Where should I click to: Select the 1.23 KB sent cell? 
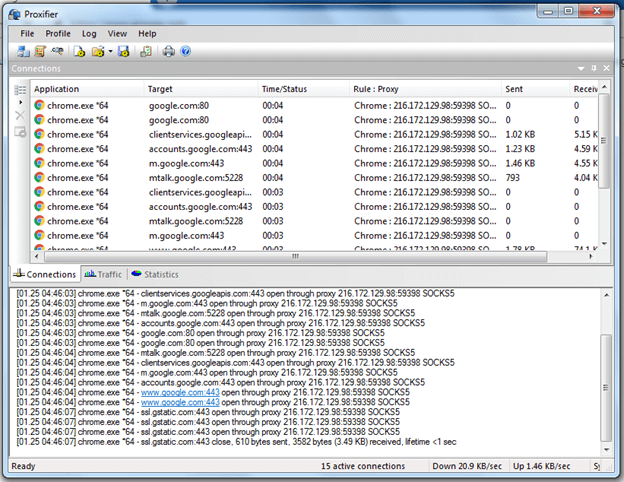click(x=520, y=149)
